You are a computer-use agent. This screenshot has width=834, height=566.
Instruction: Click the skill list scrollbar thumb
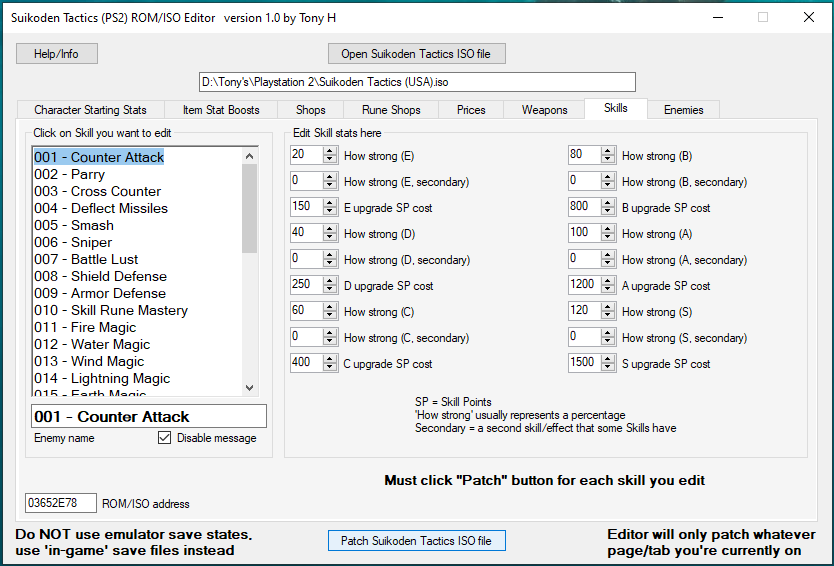tap(249, 209)
